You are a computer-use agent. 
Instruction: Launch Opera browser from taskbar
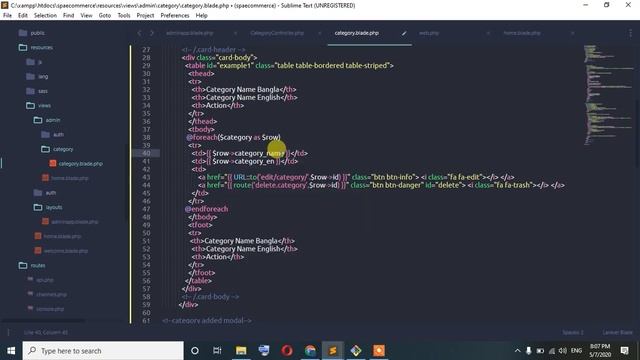287,351
